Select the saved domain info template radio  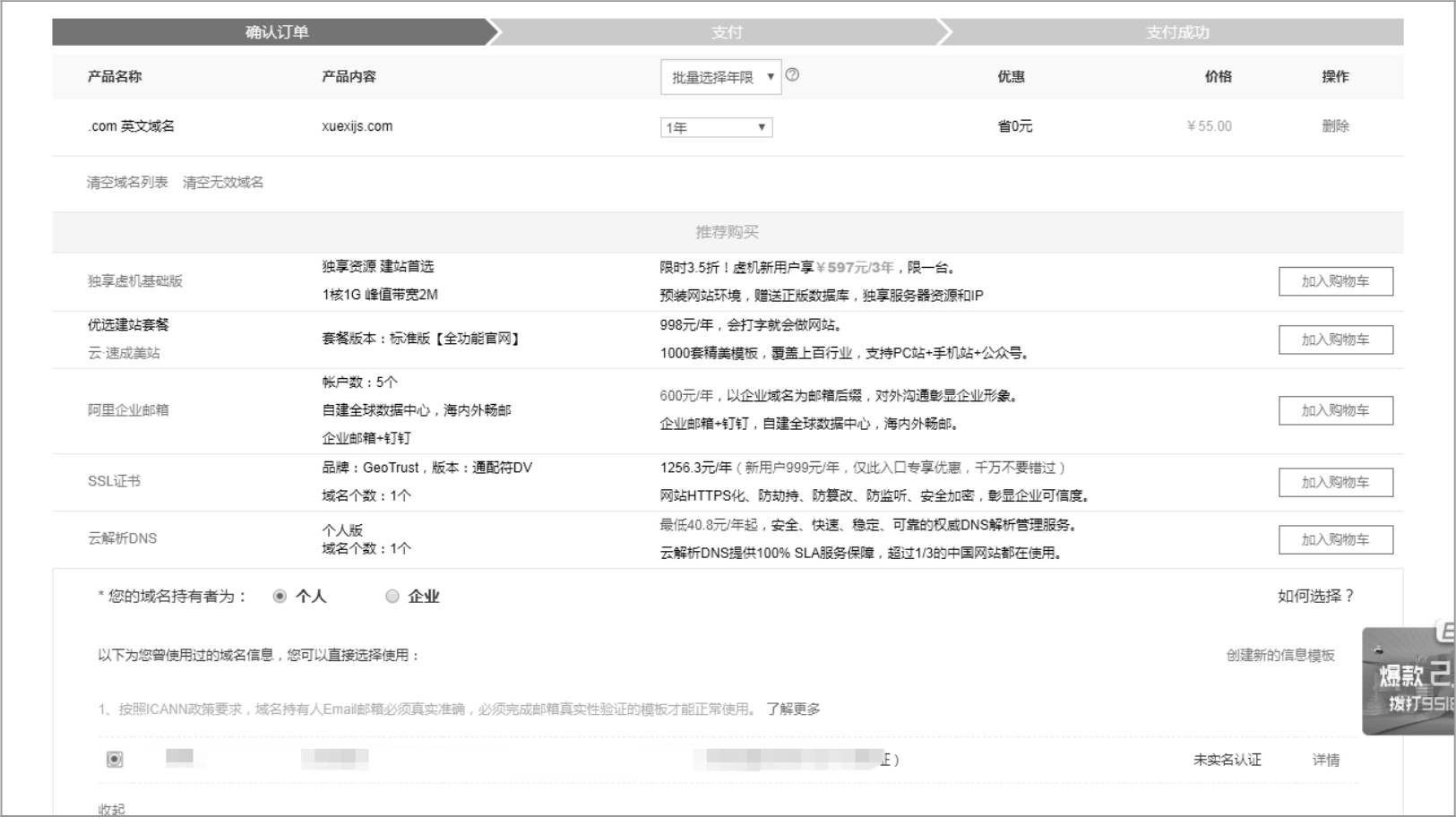point(115,760)
